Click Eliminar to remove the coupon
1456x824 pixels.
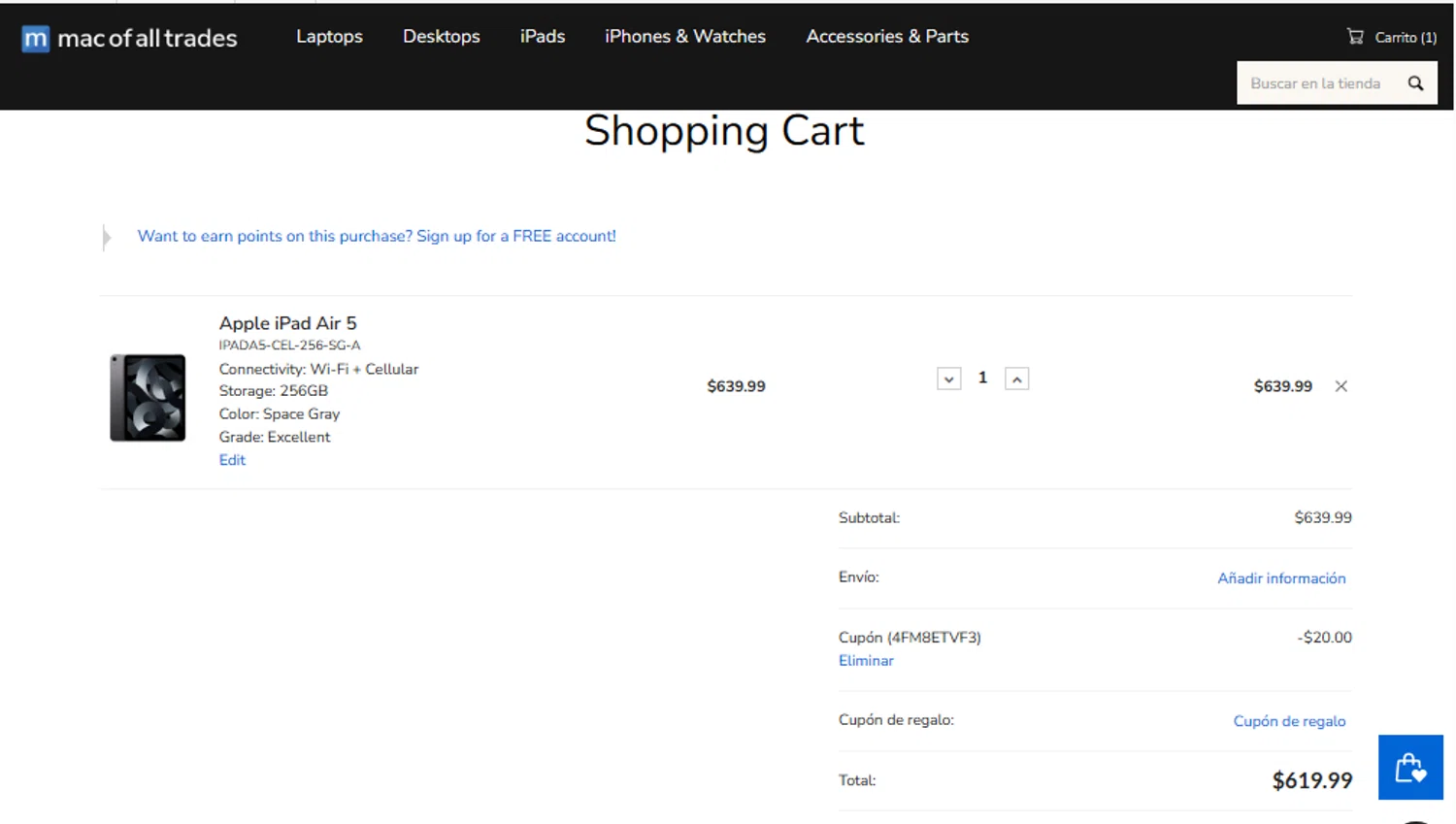[866, 661]
